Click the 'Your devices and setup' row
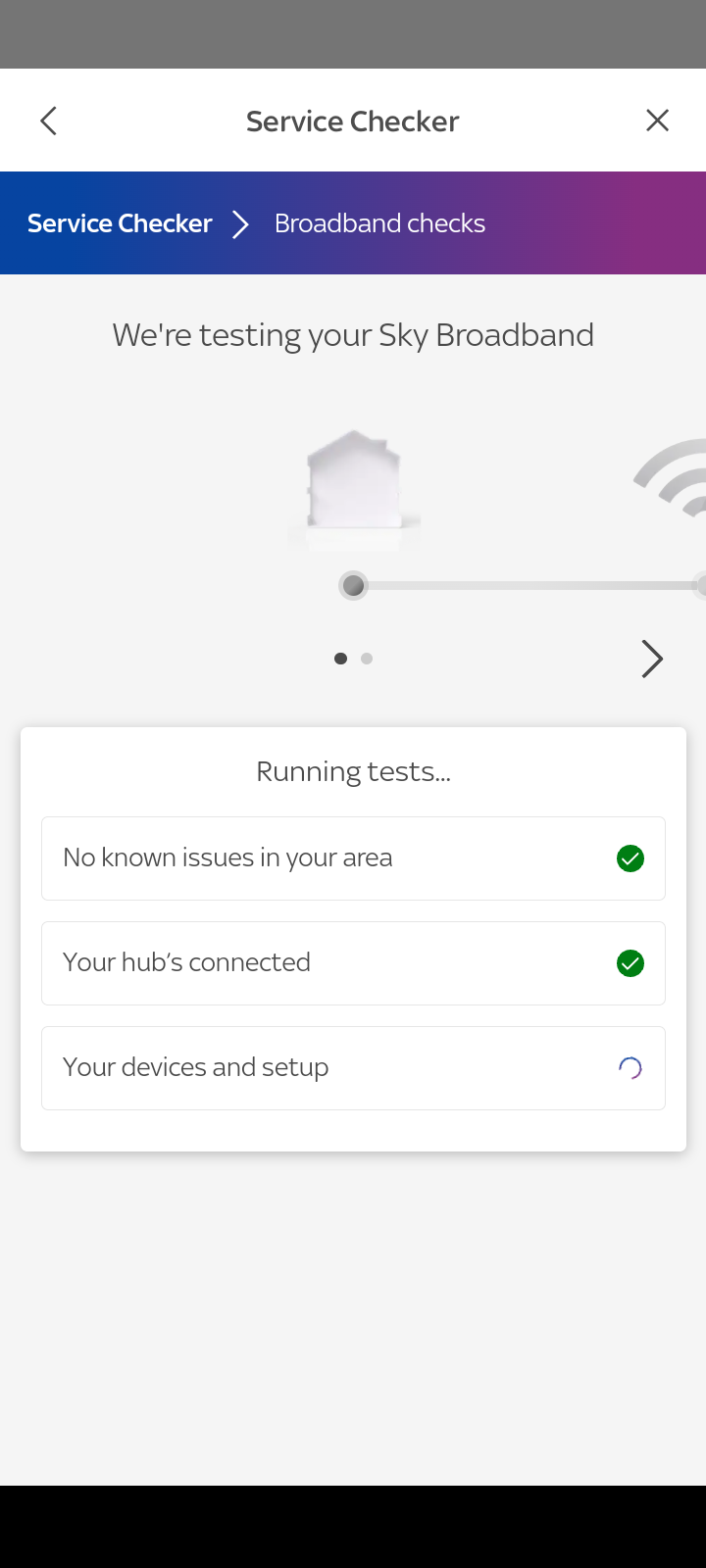The height and width of the screenshot is (1568, 706). click(353, 1067)
